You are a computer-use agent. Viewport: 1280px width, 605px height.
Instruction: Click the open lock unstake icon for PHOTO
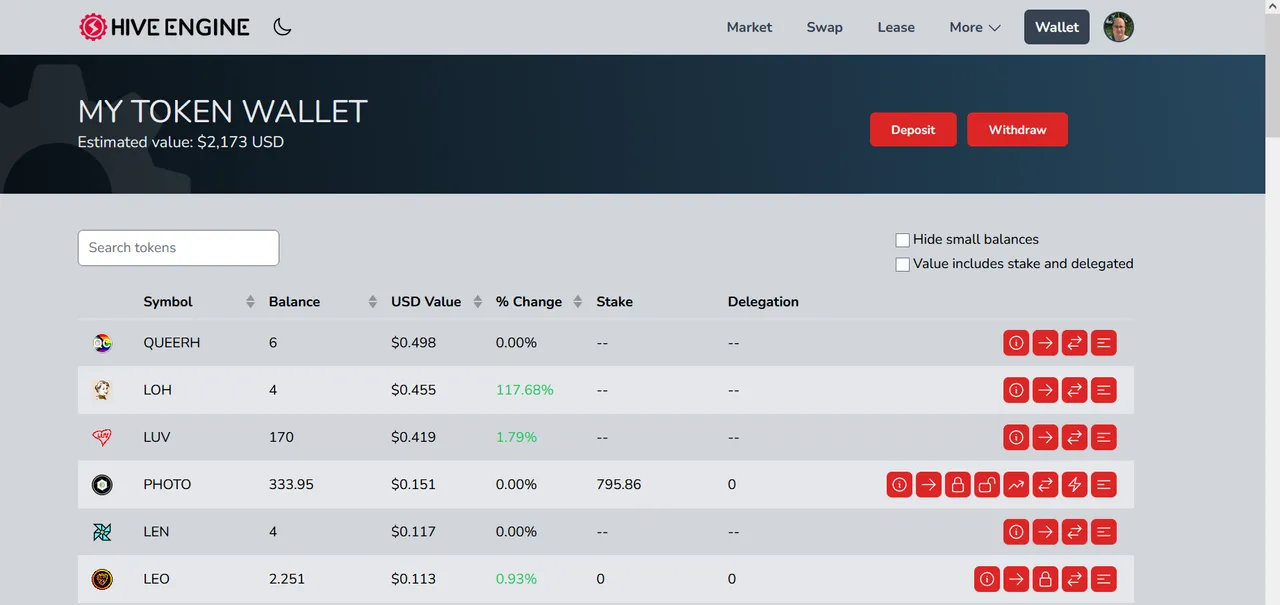987,485
